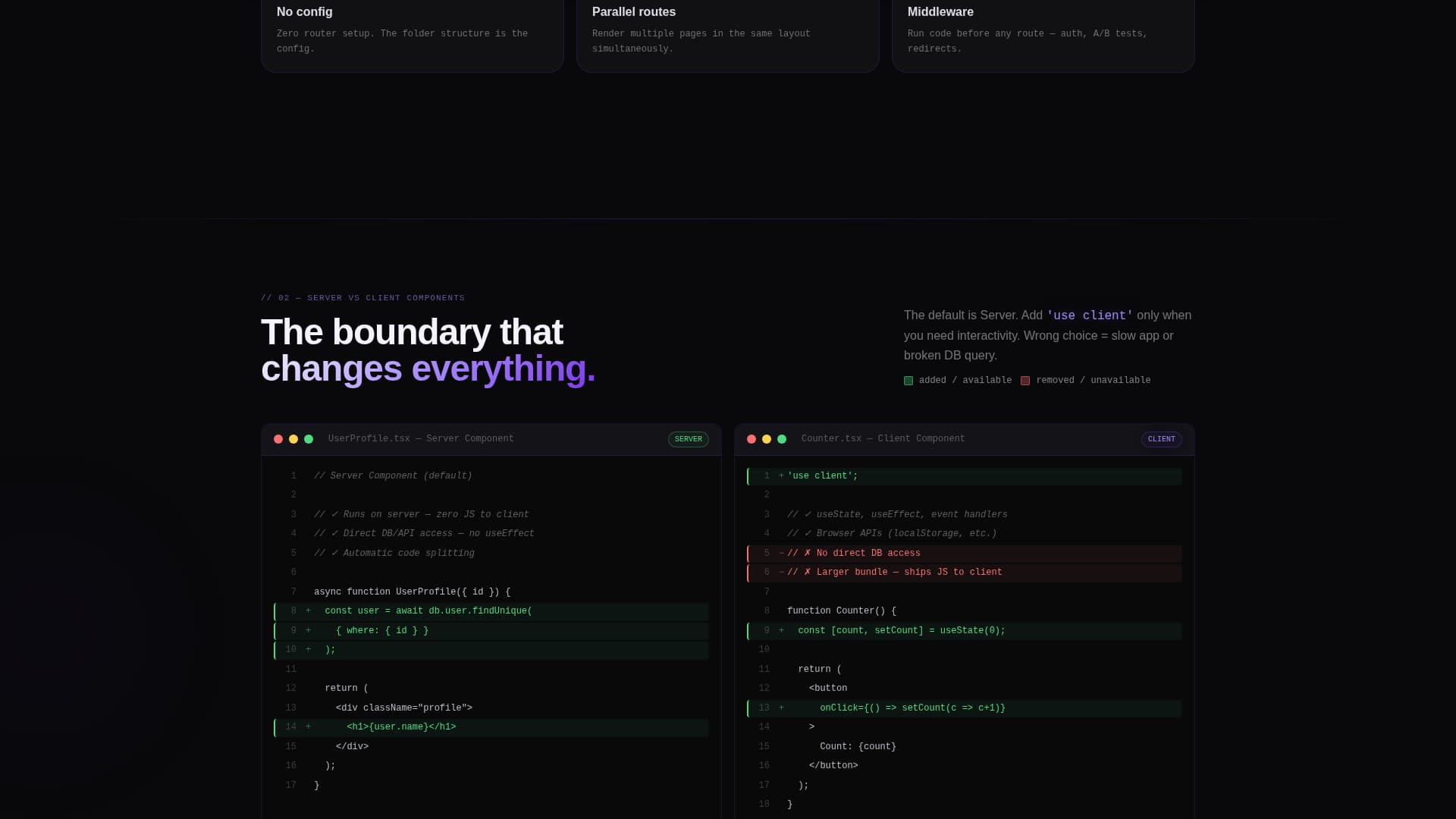This screenshot has width=1456, height=819.
Task: Click the 'const [count, setCount] = useState(0);' line
Action: (x=965, y=631)
